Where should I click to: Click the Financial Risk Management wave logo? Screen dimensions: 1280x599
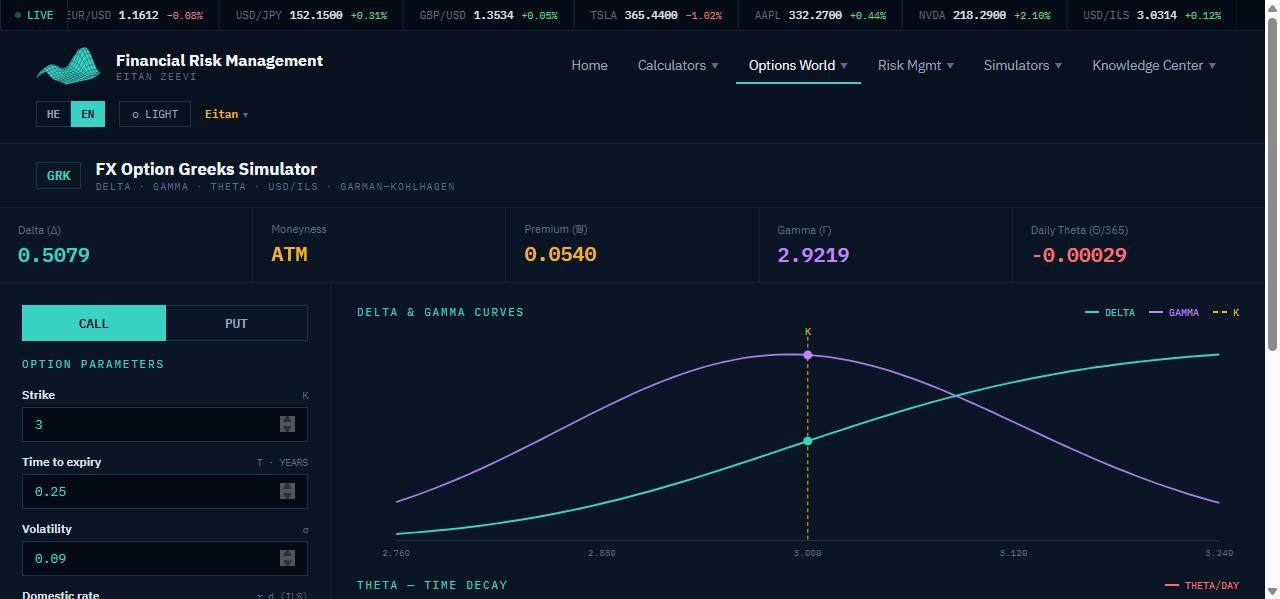[69, 66]
